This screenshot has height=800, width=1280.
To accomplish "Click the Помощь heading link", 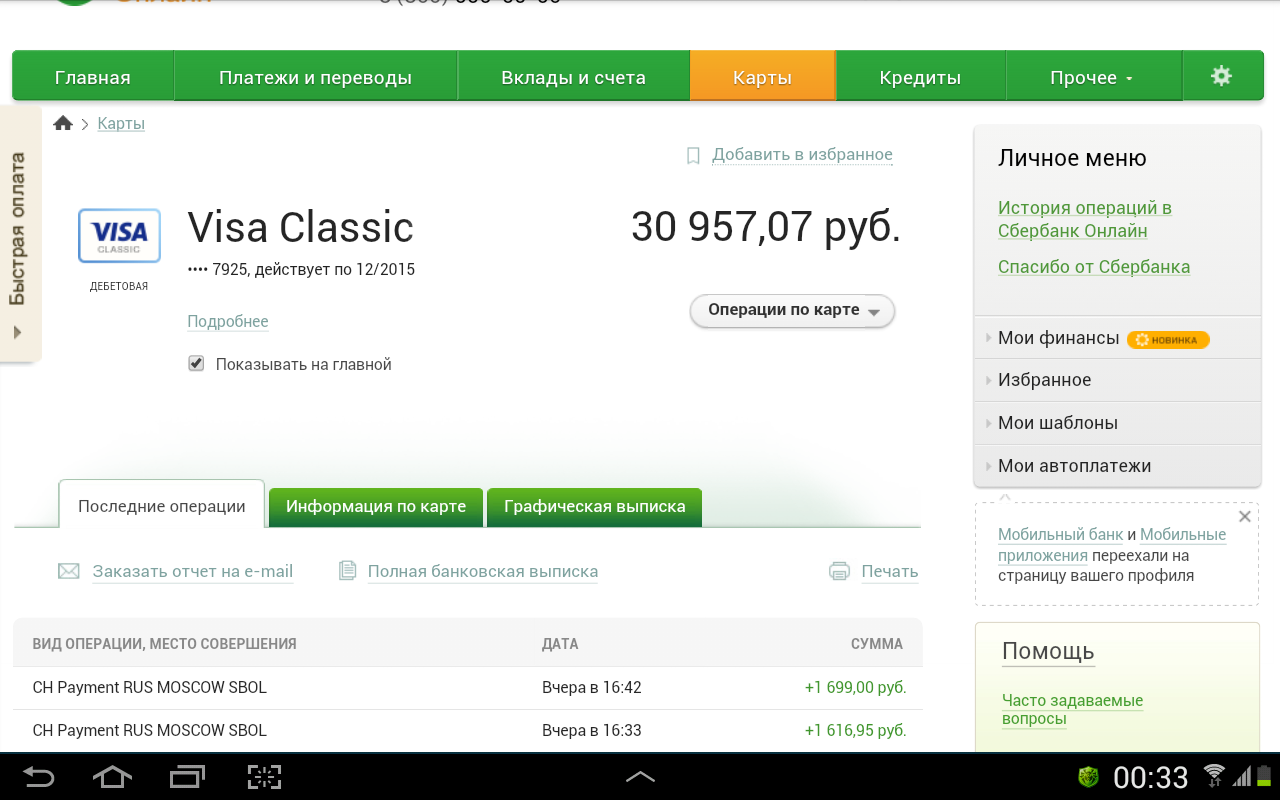I will tap(1048, 652).
